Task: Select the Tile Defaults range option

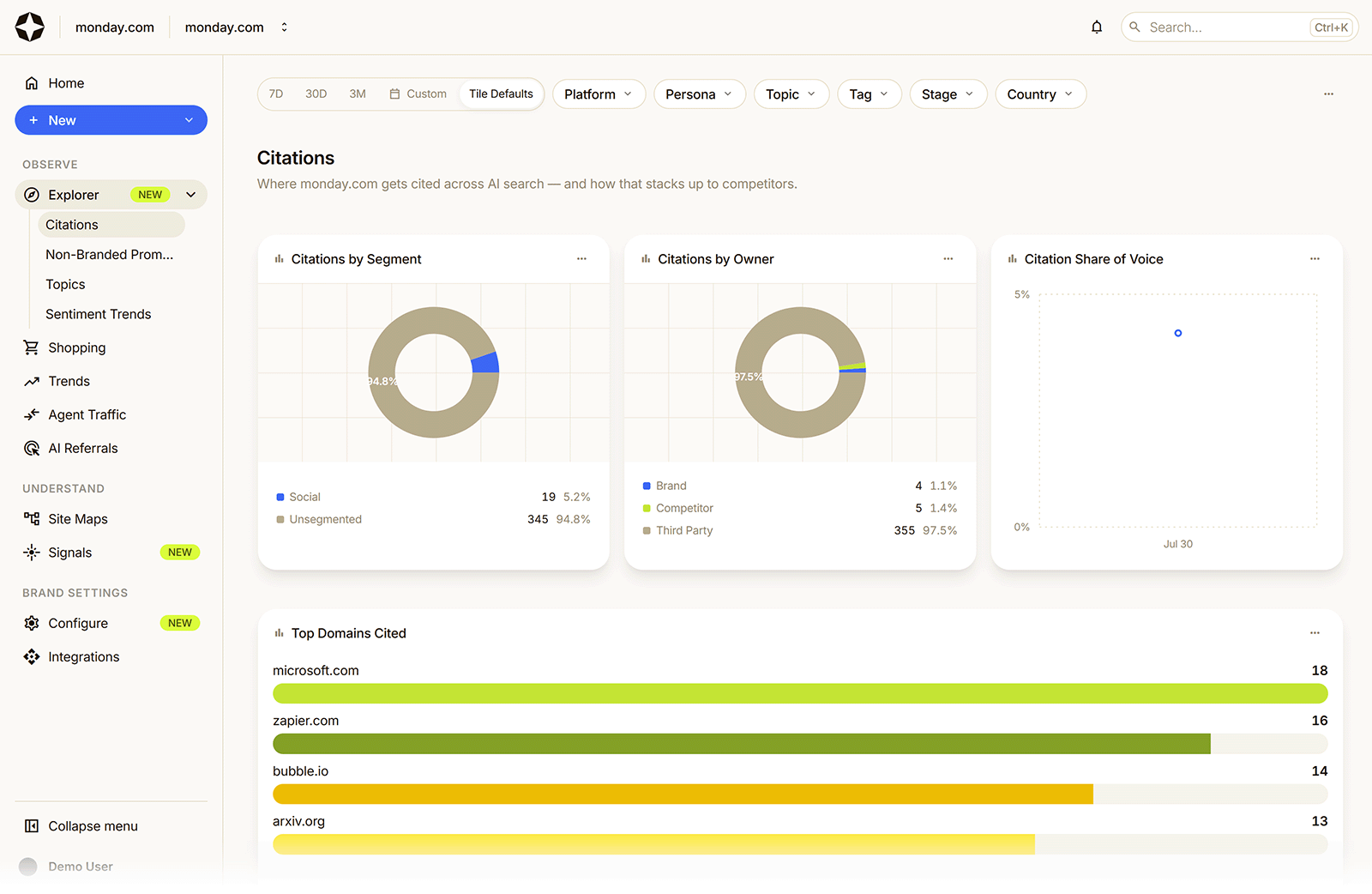Action: pos(501,94)
